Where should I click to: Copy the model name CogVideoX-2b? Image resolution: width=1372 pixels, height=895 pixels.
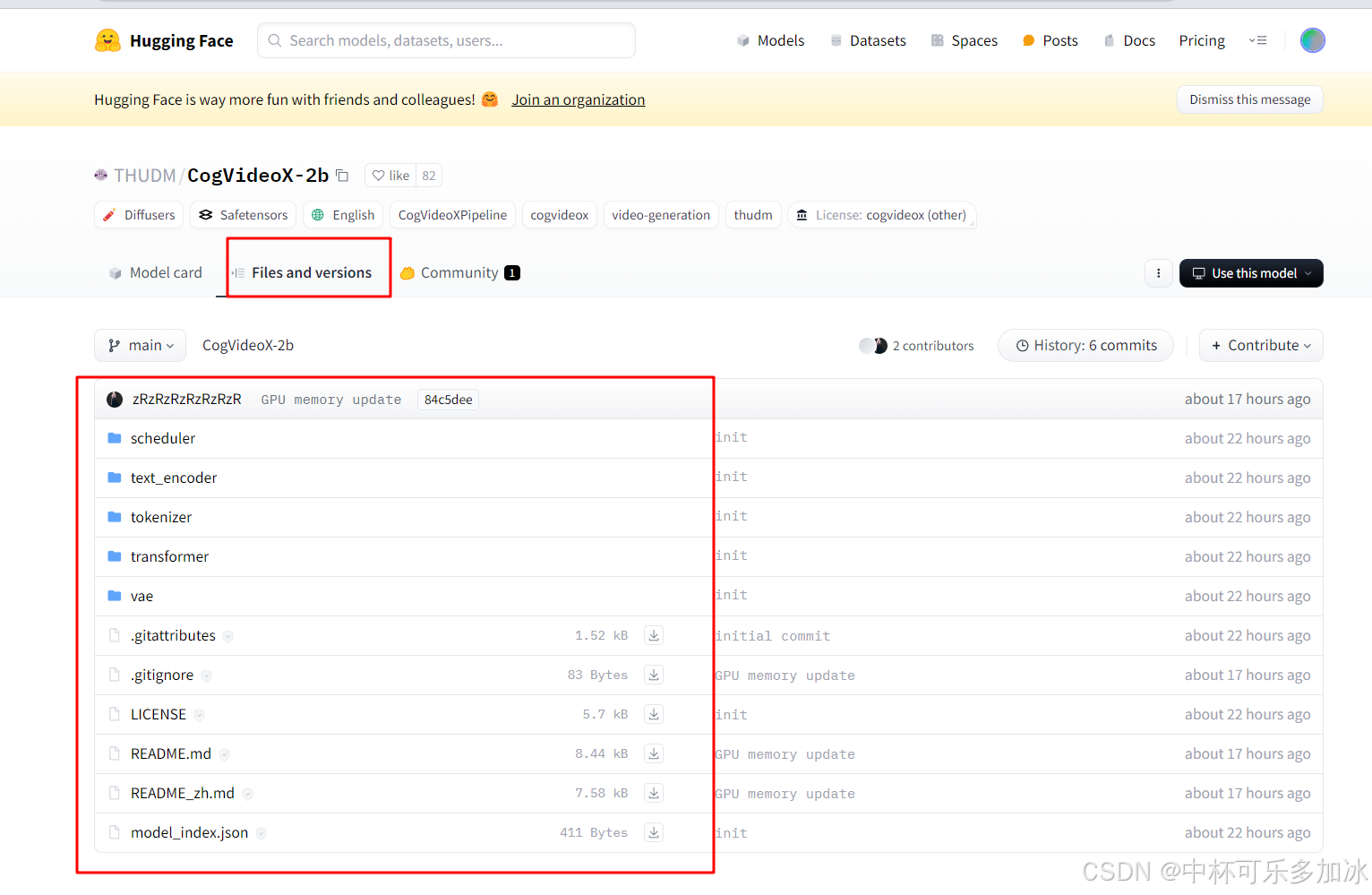click(342, 176)
